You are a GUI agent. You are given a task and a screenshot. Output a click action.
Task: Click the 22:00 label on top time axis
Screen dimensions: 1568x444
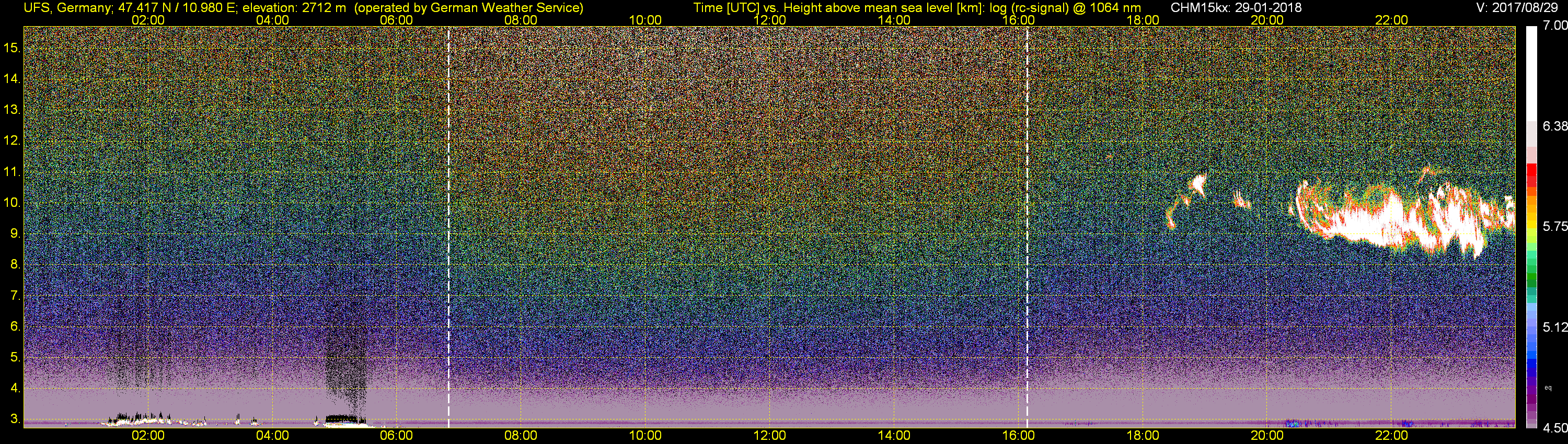1391,20
